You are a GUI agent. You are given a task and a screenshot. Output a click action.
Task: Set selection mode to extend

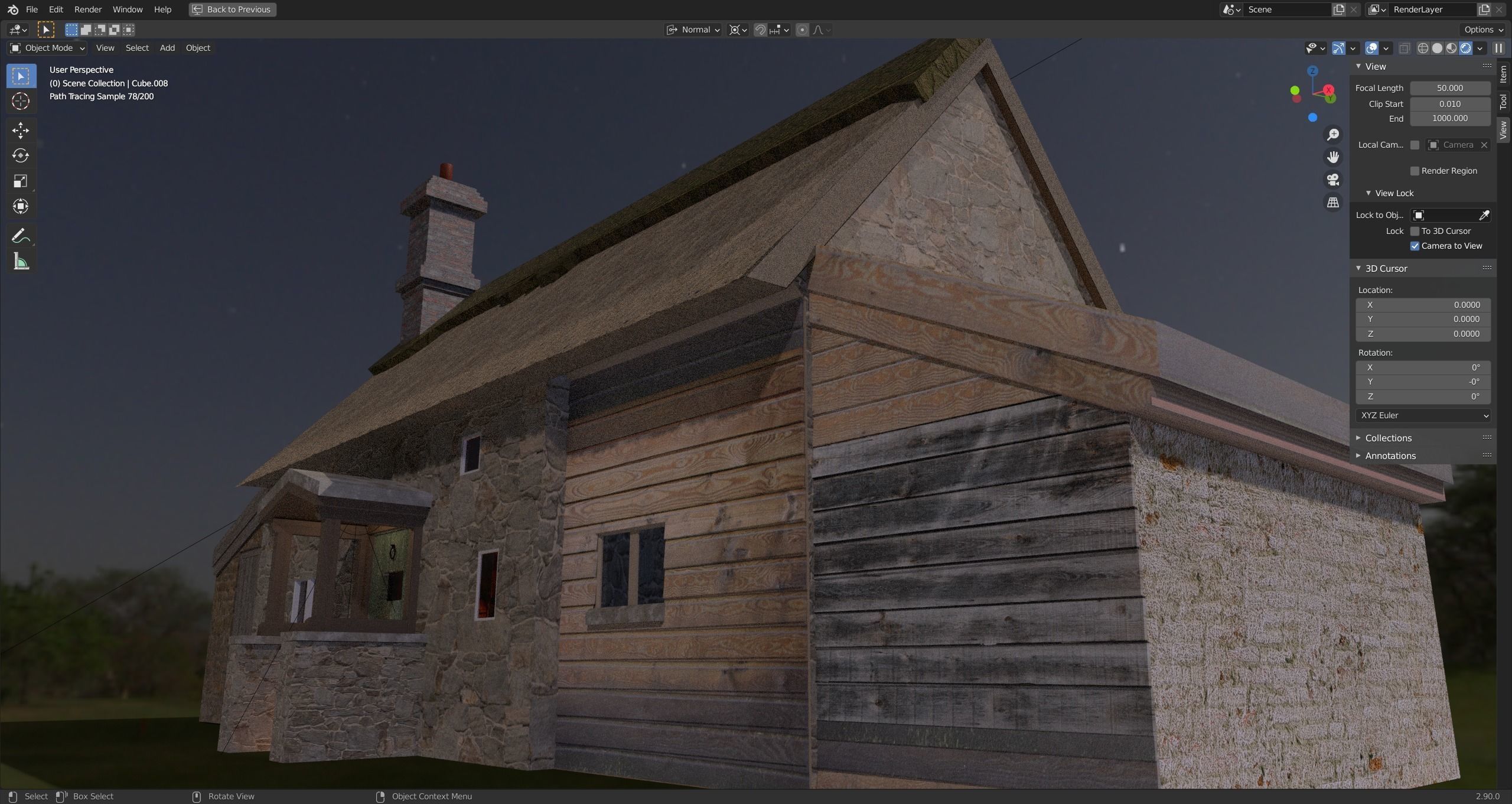pos(86,30)
